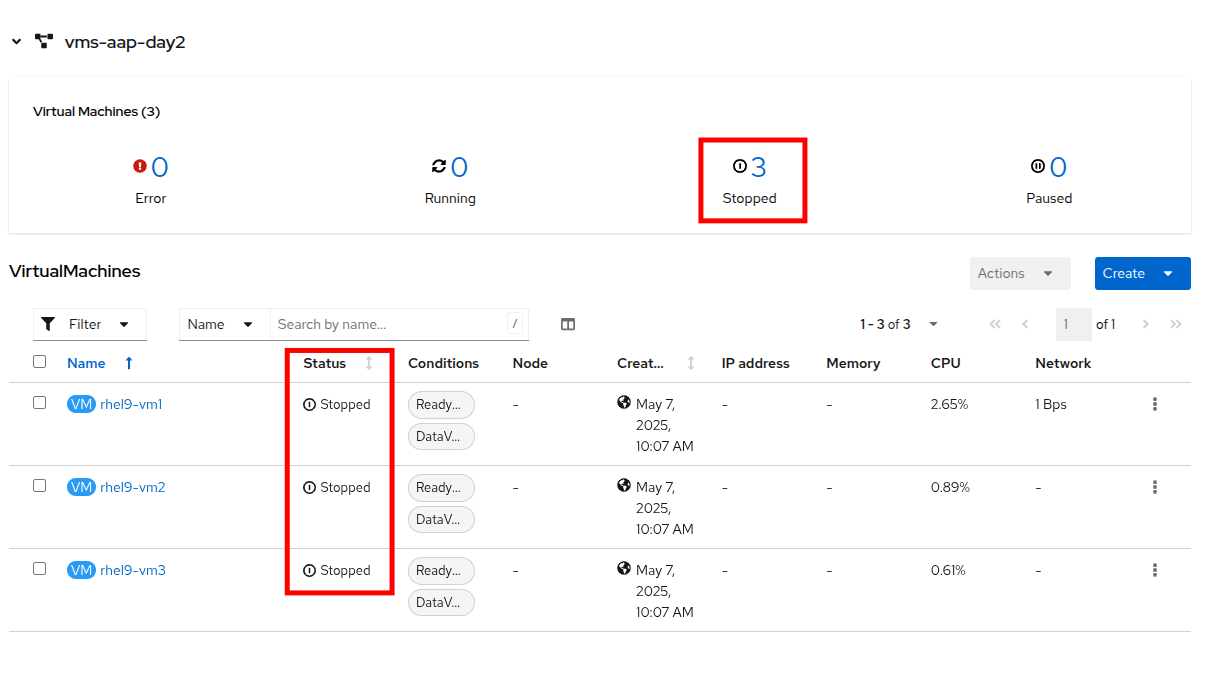Select the rhel9-vm1 row checkbox
The height and width of the screenshot is (697, 1213).
point(40,402)
